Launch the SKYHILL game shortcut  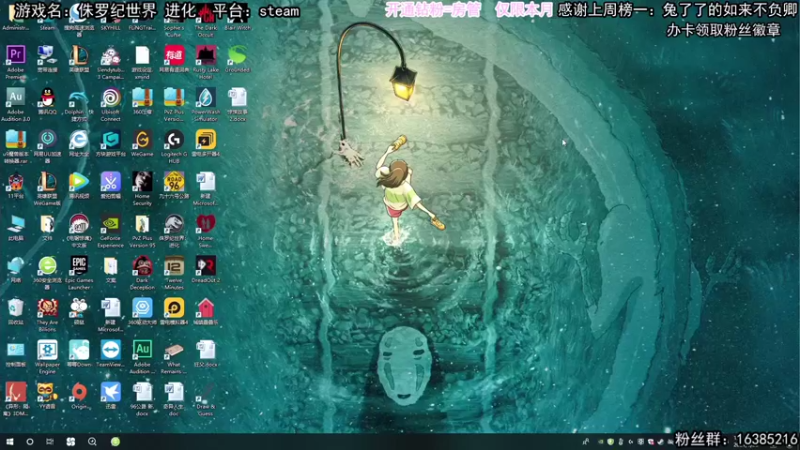[x=110, y=15]
